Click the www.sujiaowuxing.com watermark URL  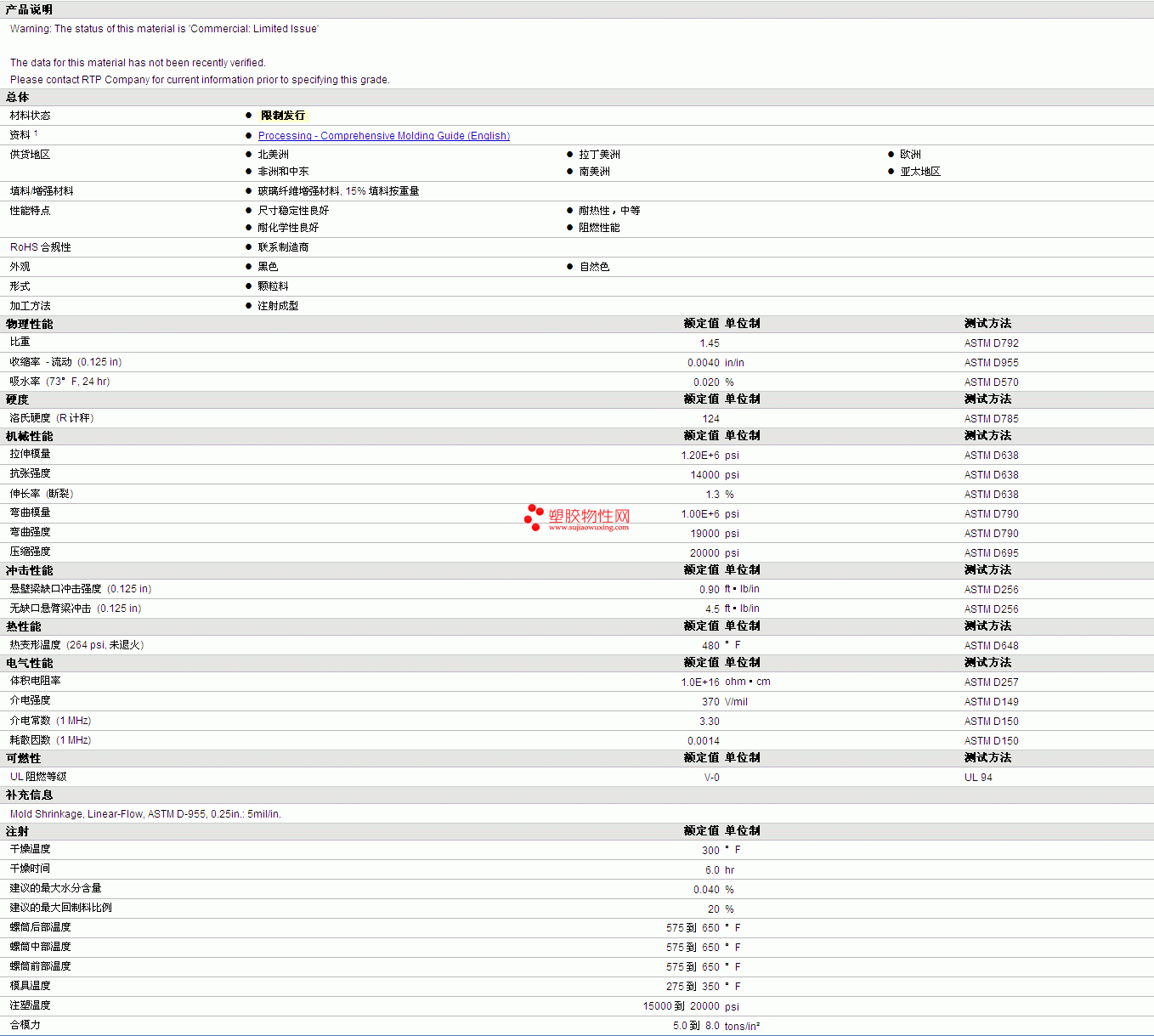click(588, 528)
